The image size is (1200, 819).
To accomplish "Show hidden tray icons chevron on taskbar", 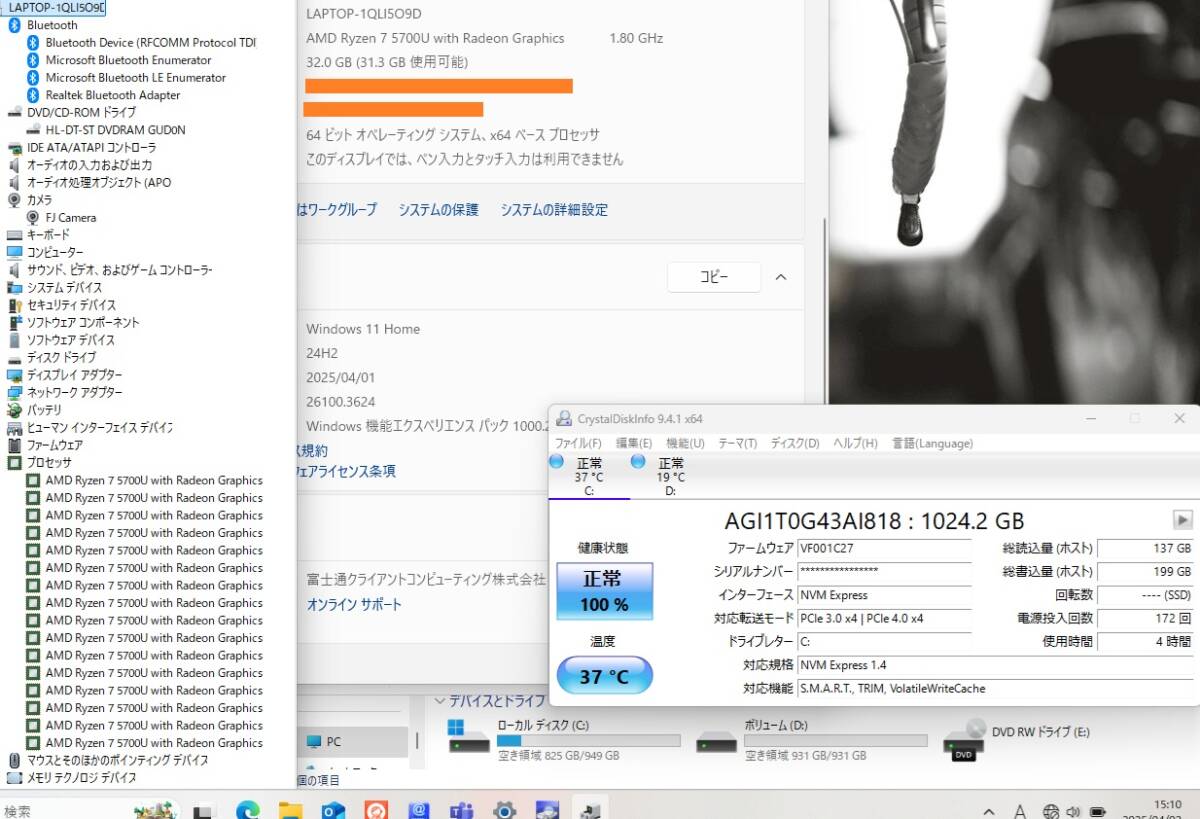I will 989,812.
